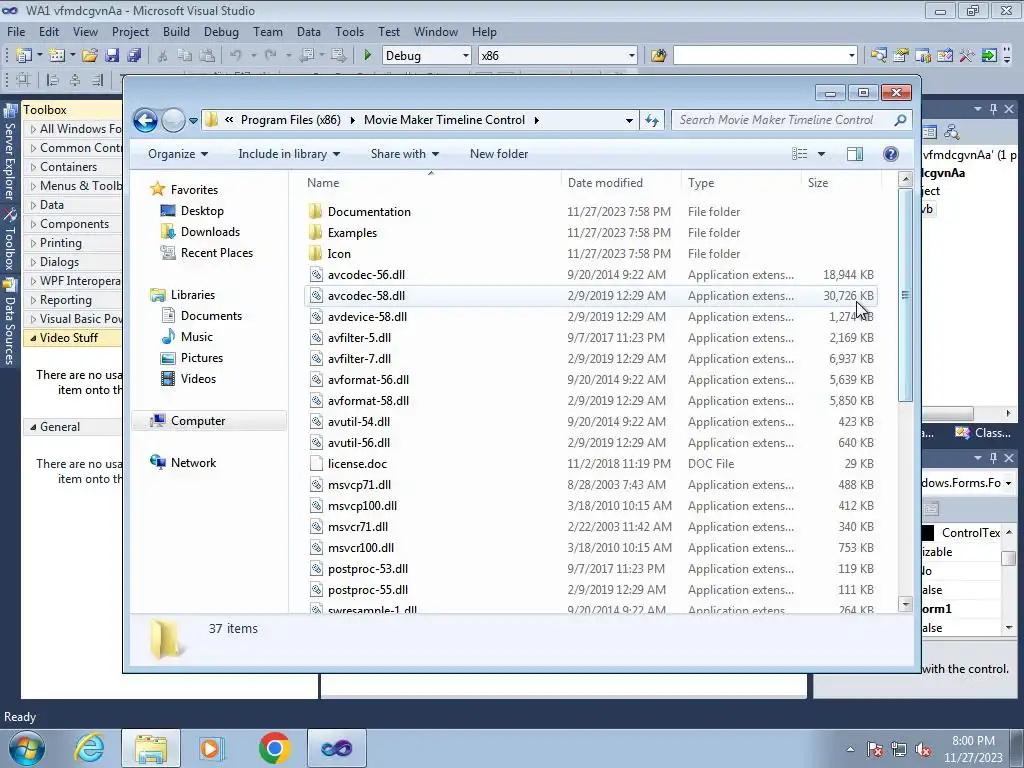This screenshot has height=768, width=1024.
Task: Click Program Files (x86) in address bar
Action: tap(291, 120)
